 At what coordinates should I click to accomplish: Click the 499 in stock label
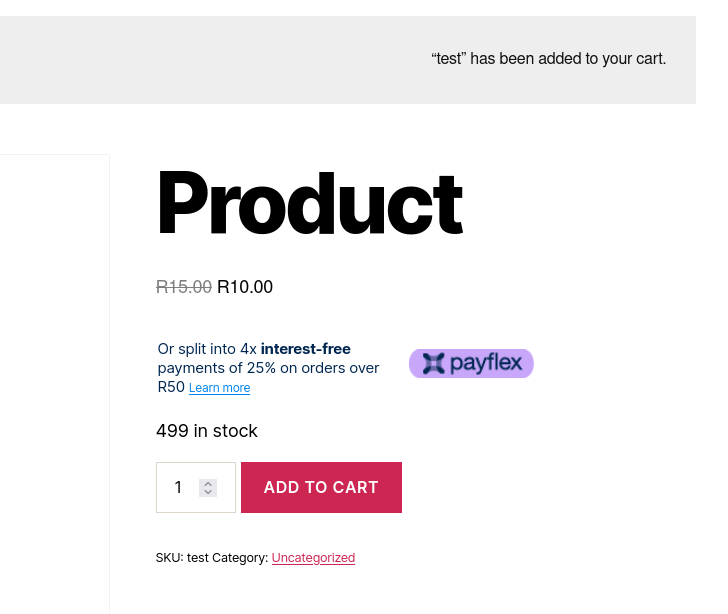pyautogui.click(x=207, y=431)
